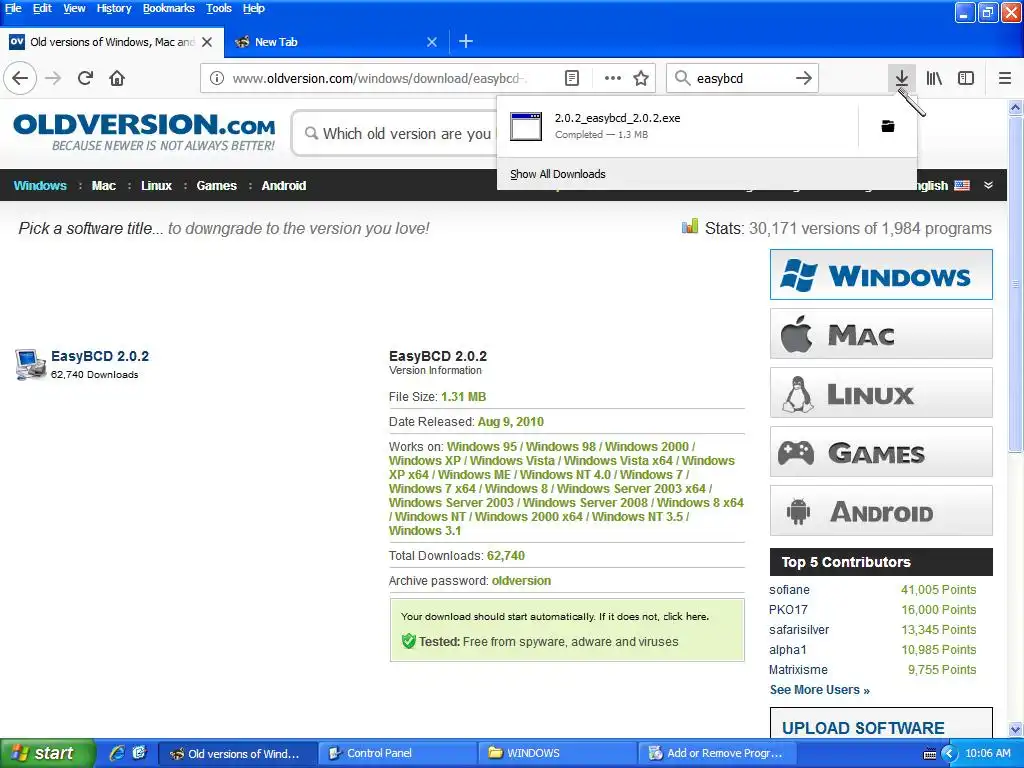The width and height of the screenshot is (1024, 768).
Task: Open containing folder of downloaded file
Action: tap(888, 126)
